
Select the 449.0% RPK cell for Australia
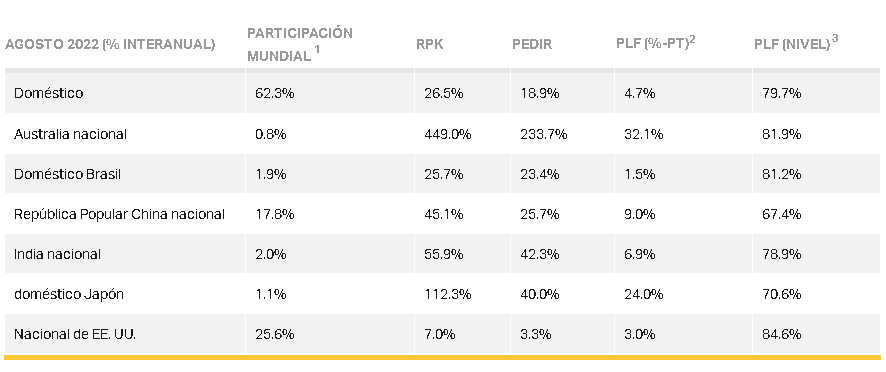click(448, 134)
